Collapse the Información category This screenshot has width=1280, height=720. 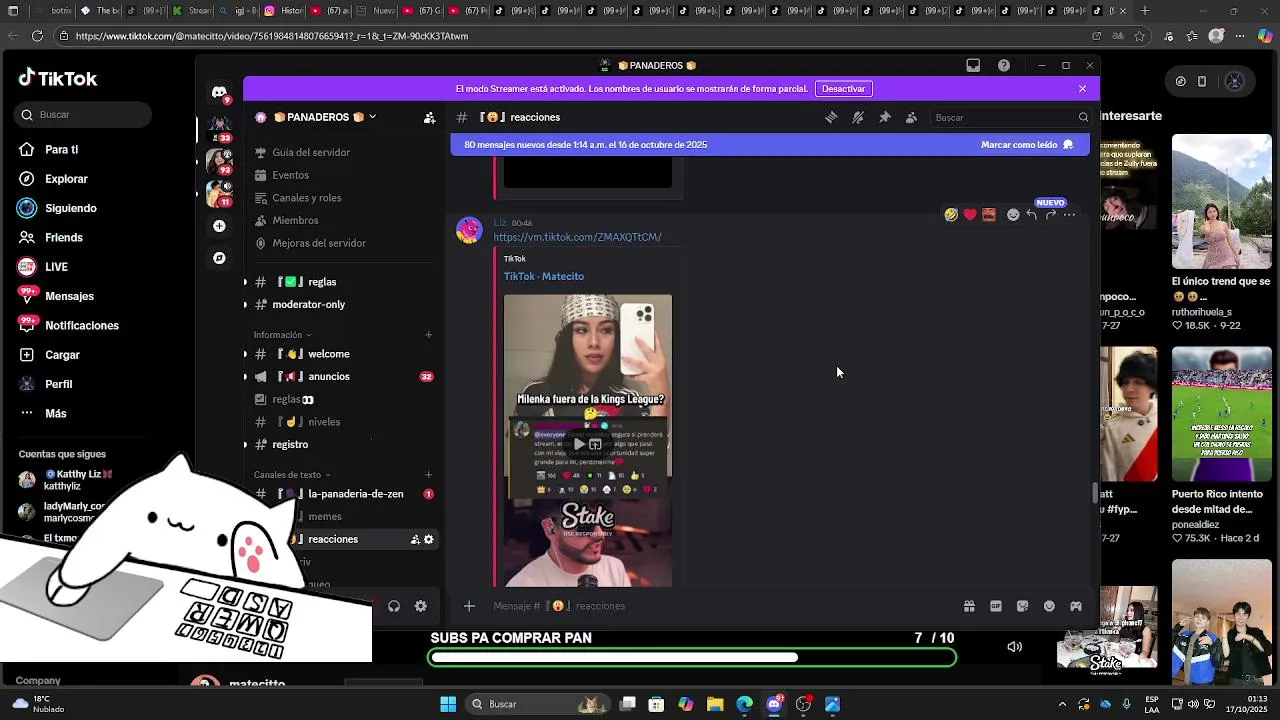pos(282,335)
